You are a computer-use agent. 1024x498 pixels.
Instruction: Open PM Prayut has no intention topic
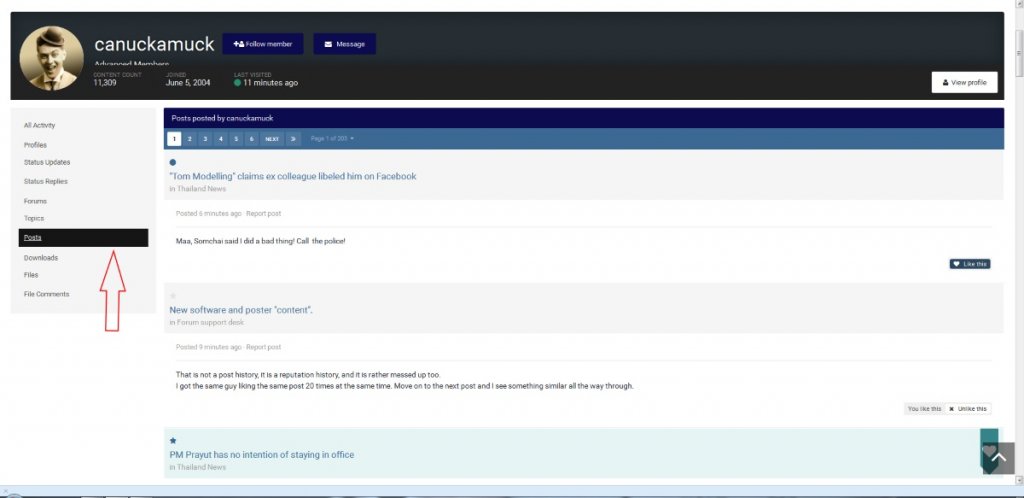point(261,454)
